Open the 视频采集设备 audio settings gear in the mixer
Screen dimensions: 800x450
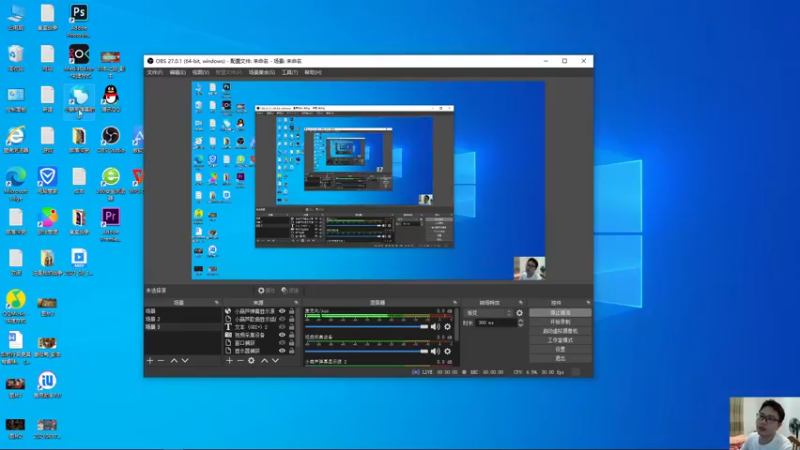447,351
